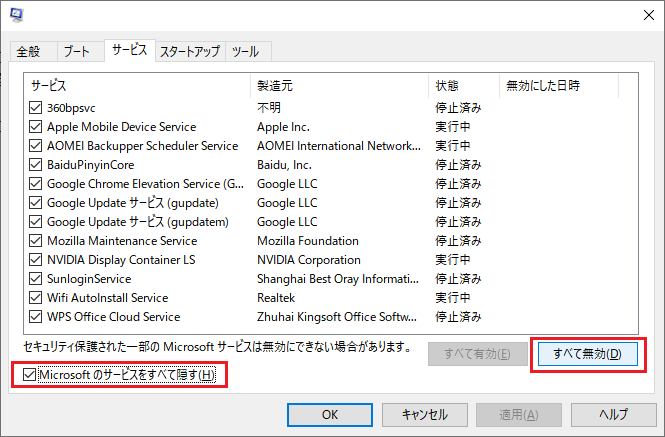Click the キャンセル button
The image size is (665, 437).
click(425, 415)
